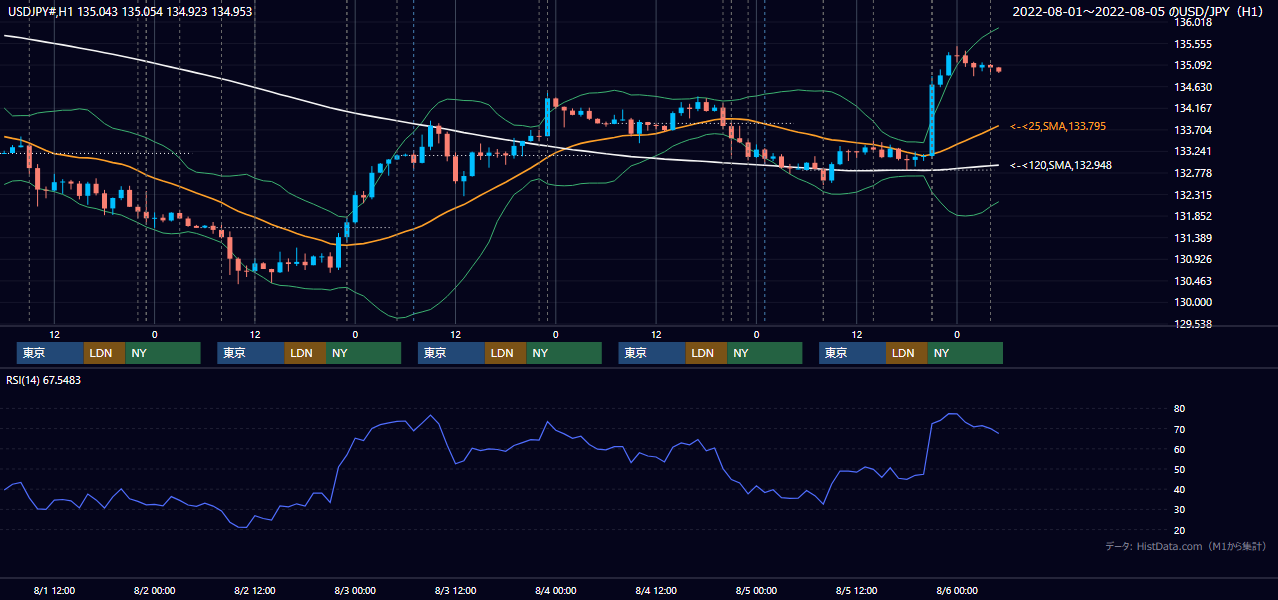Click price axis label 133.241
1278x600 pixels.
tap(1194, 152)
